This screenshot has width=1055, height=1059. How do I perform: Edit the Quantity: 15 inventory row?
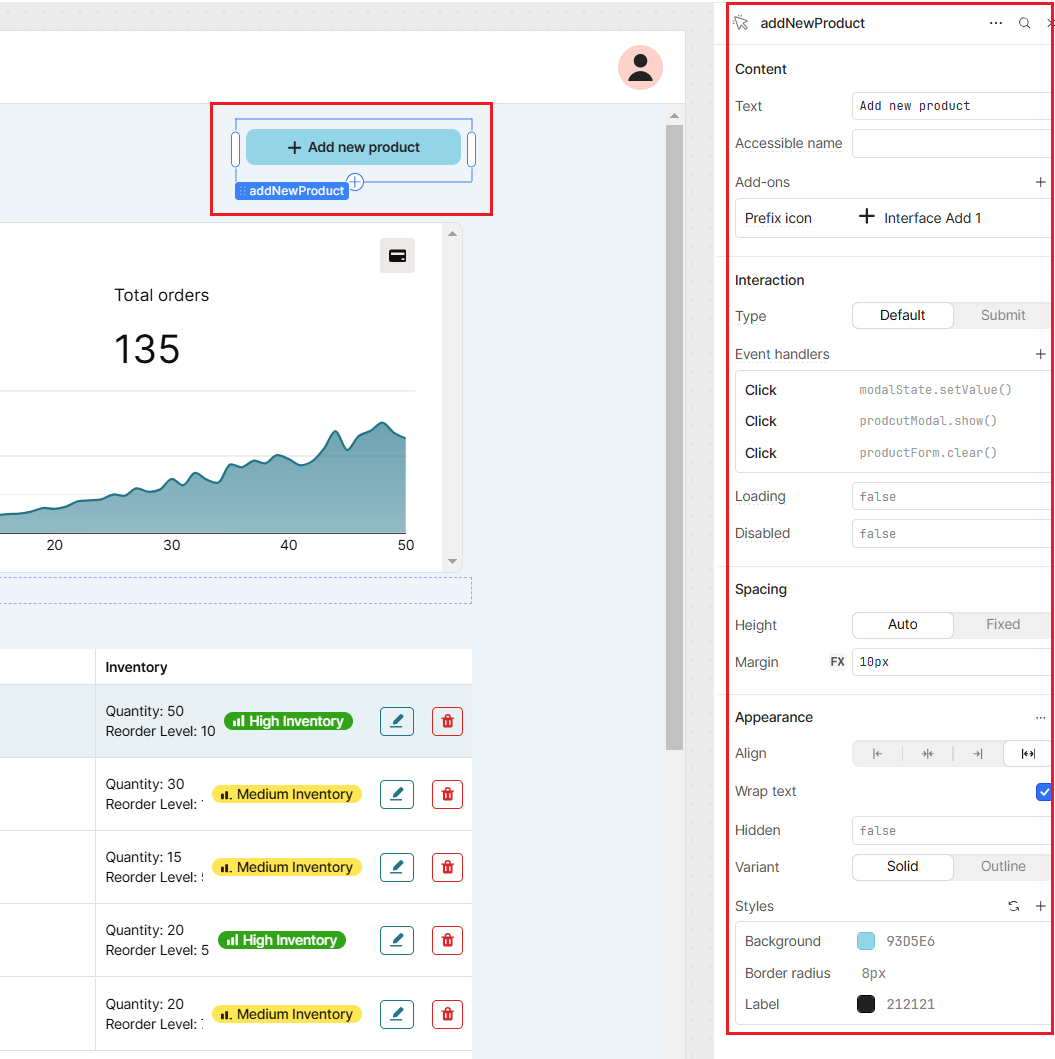click(396, 867)
